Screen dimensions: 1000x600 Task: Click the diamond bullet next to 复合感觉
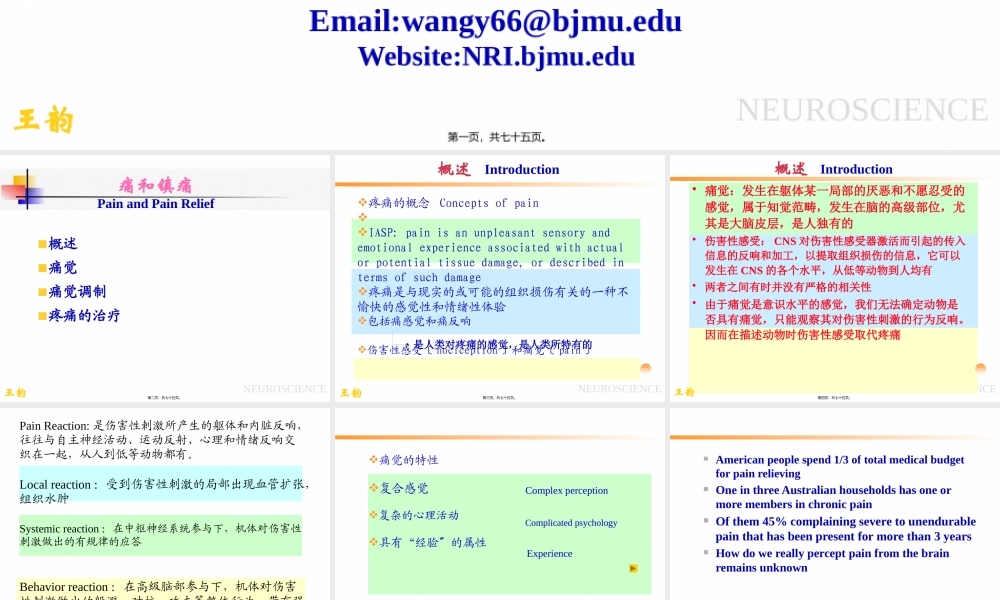(x=373, y=488)
